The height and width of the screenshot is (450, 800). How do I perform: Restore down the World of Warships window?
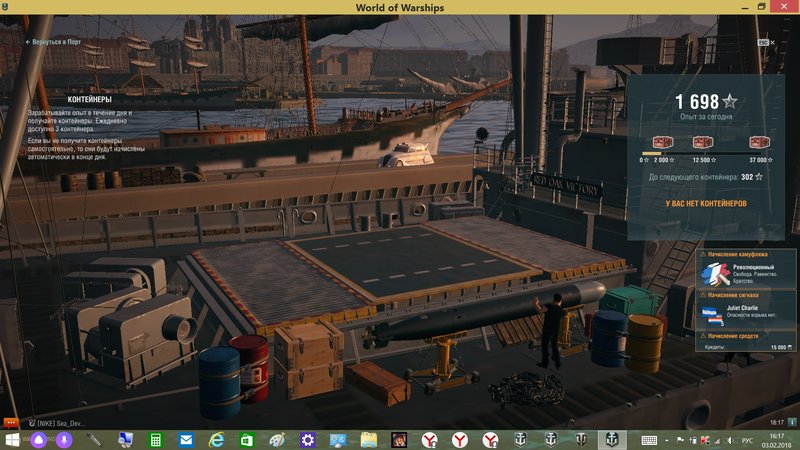point(761,7)
